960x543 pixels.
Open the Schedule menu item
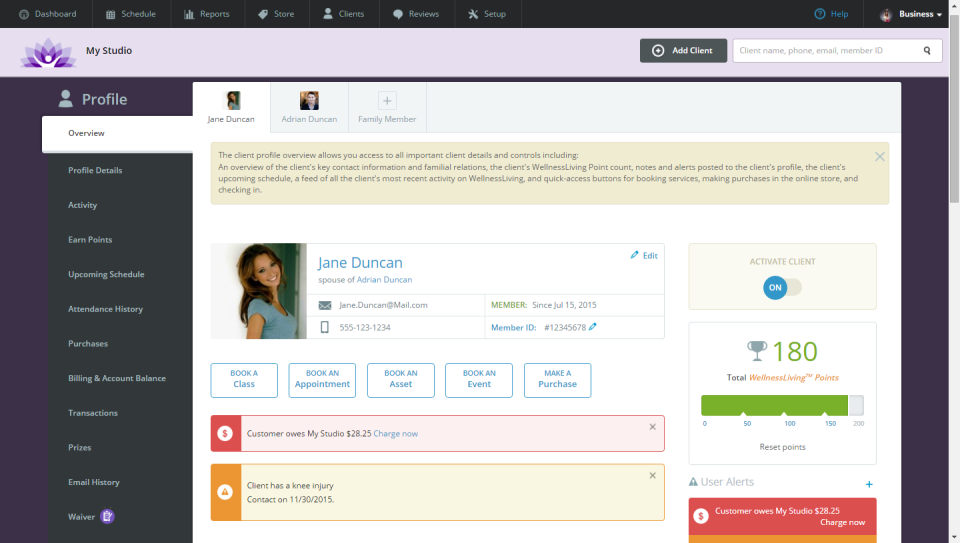click(x=130, y=13)
